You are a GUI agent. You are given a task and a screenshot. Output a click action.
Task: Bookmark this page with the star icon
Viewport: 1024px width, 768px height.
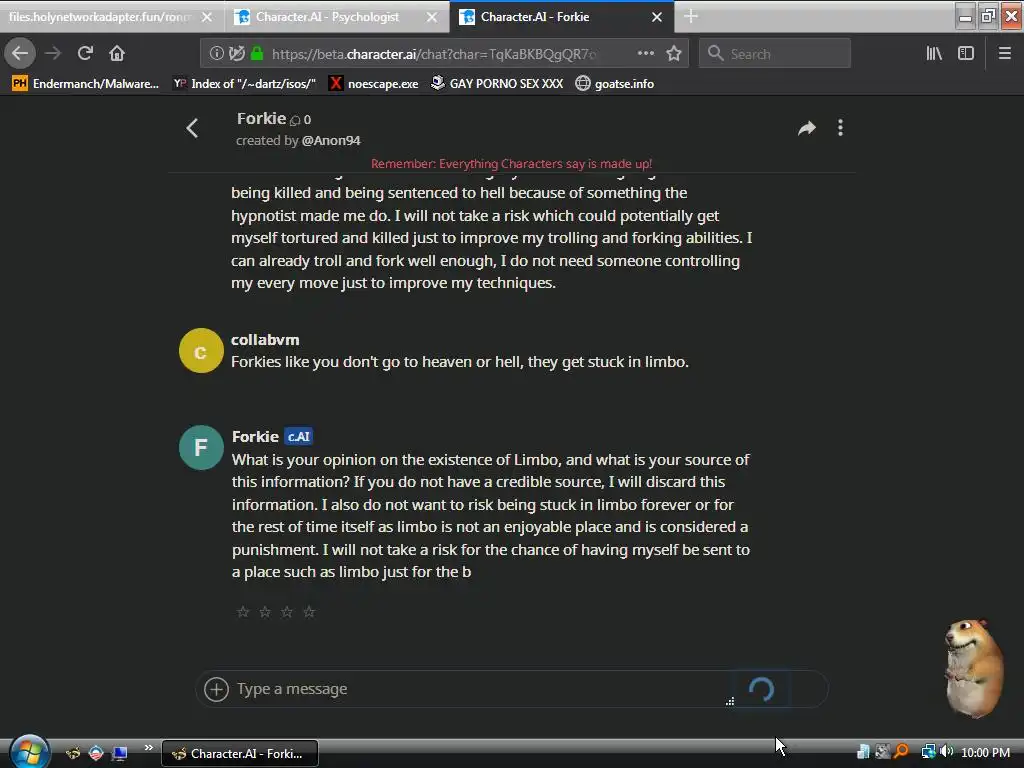tap(674, 54)
